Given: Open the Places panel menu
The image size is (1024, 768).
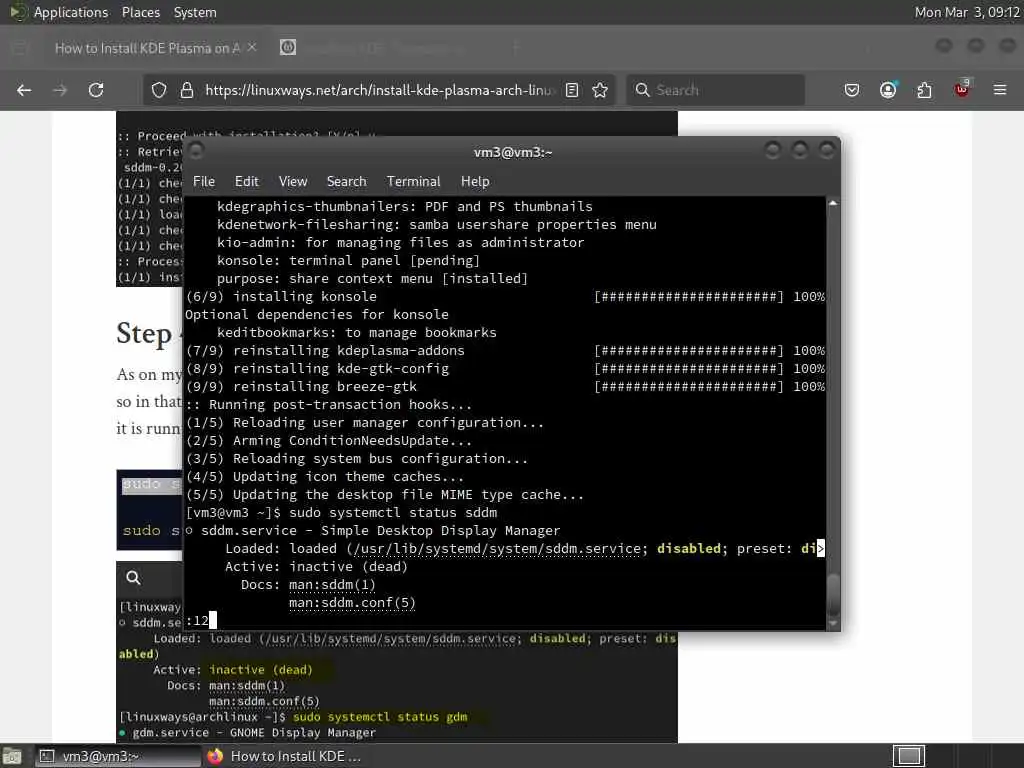Looking at the screenshot, I should pos(141,12).
